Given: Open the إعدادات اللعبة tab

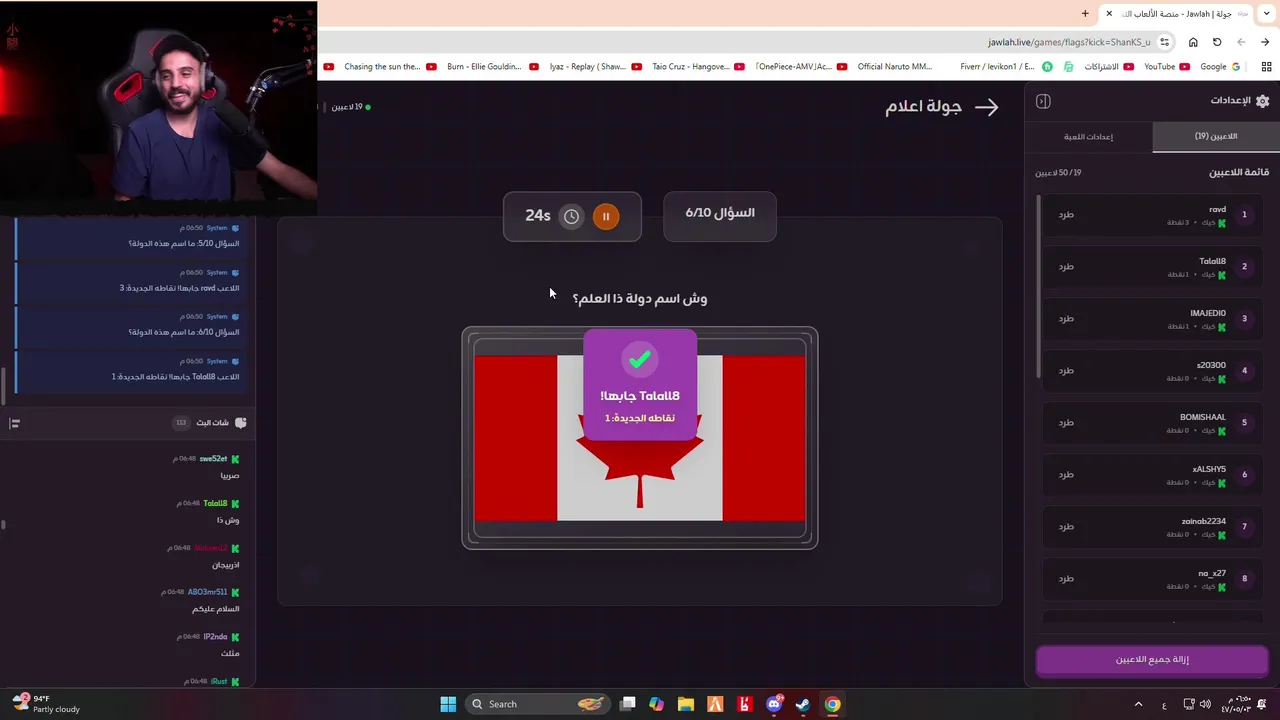Looking at the screenshot, I should [x=1088, y=137].
